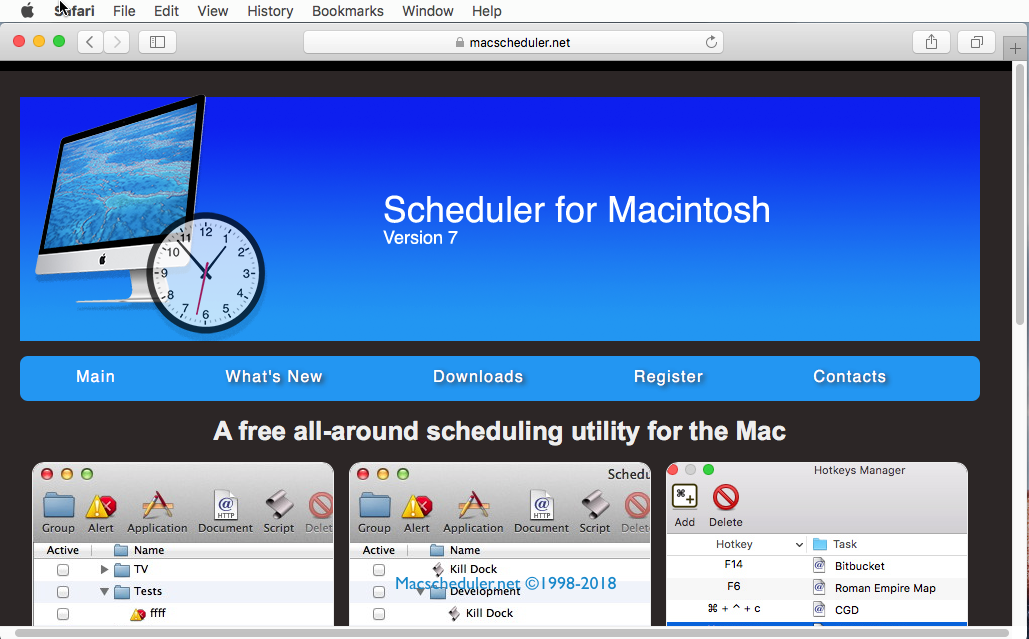
Task: Select the CGD hotkey task row
Action: click(x=817, y=609)
